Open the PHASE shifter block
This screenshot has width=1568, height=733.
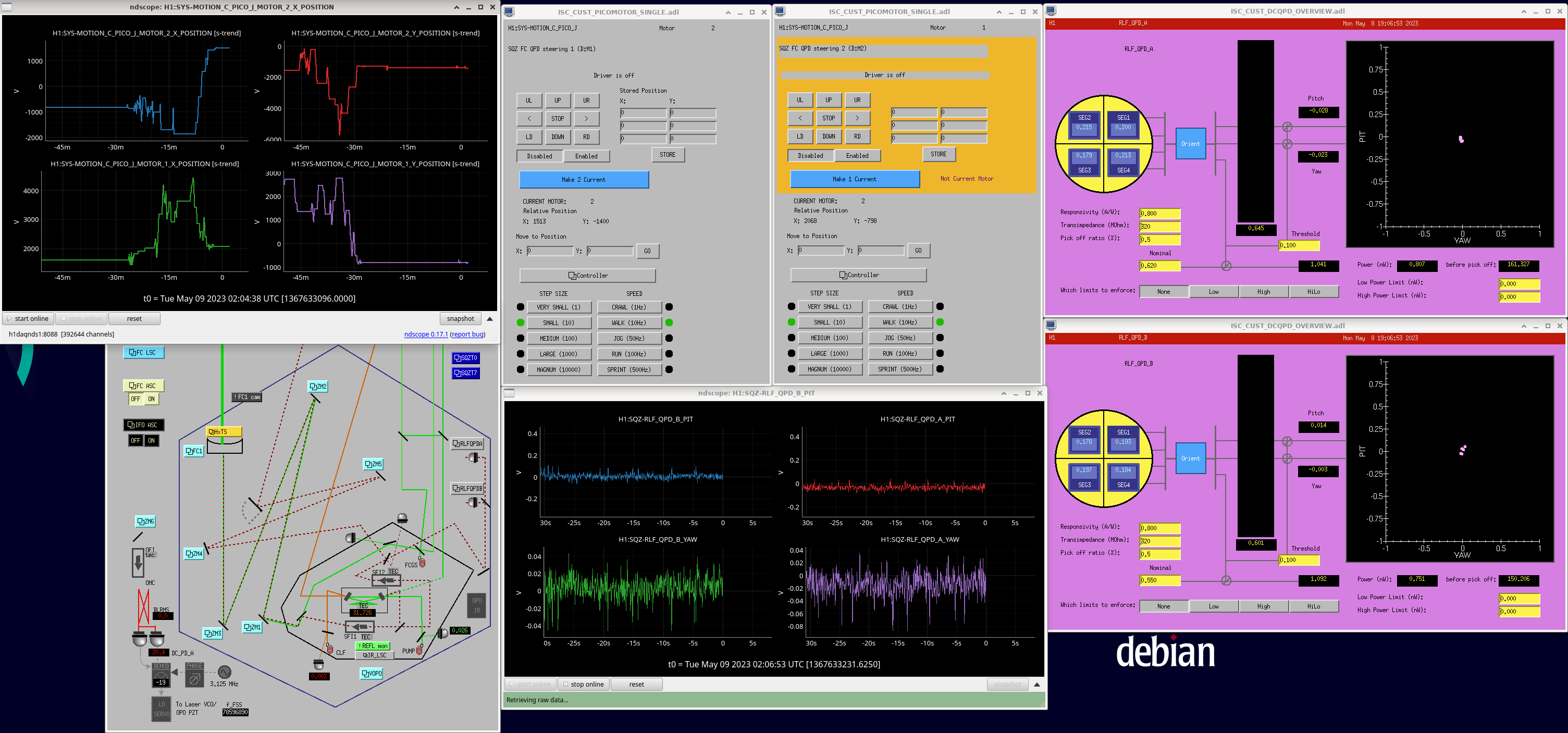pos(194,675)
